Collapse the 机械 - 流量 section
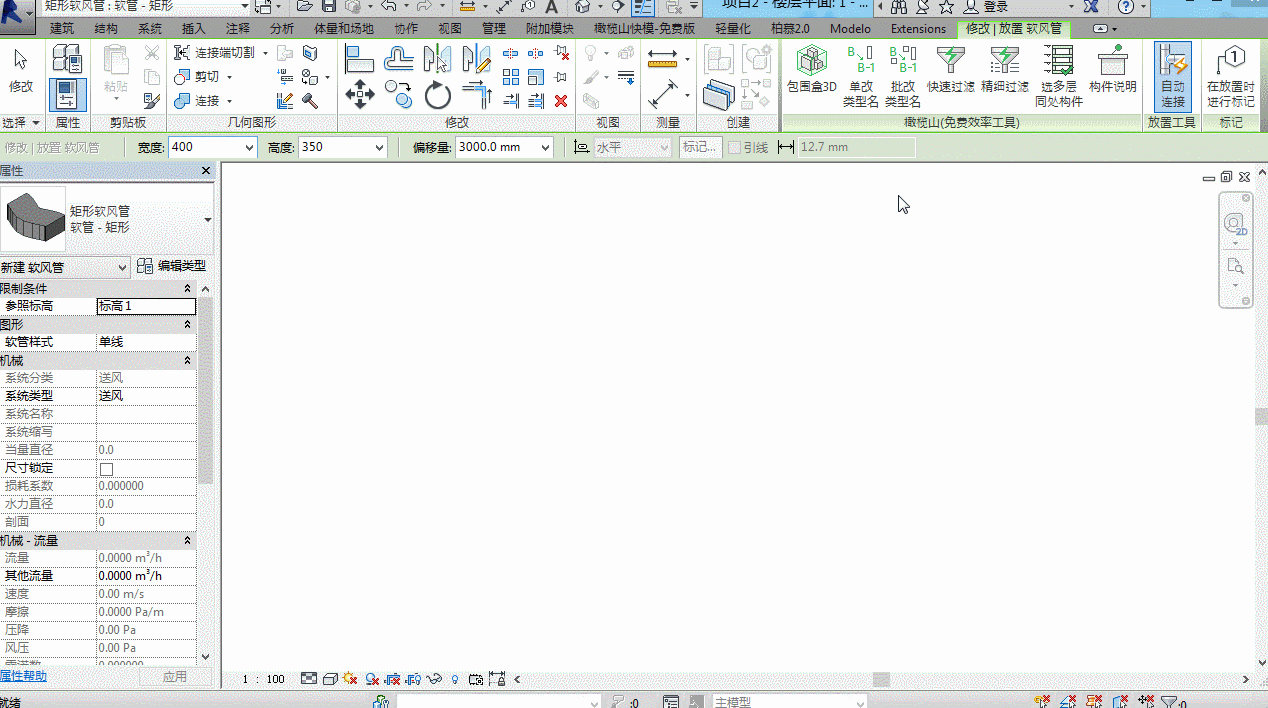The height and width of the screenshot is (708, 1268). pos(187,540)
